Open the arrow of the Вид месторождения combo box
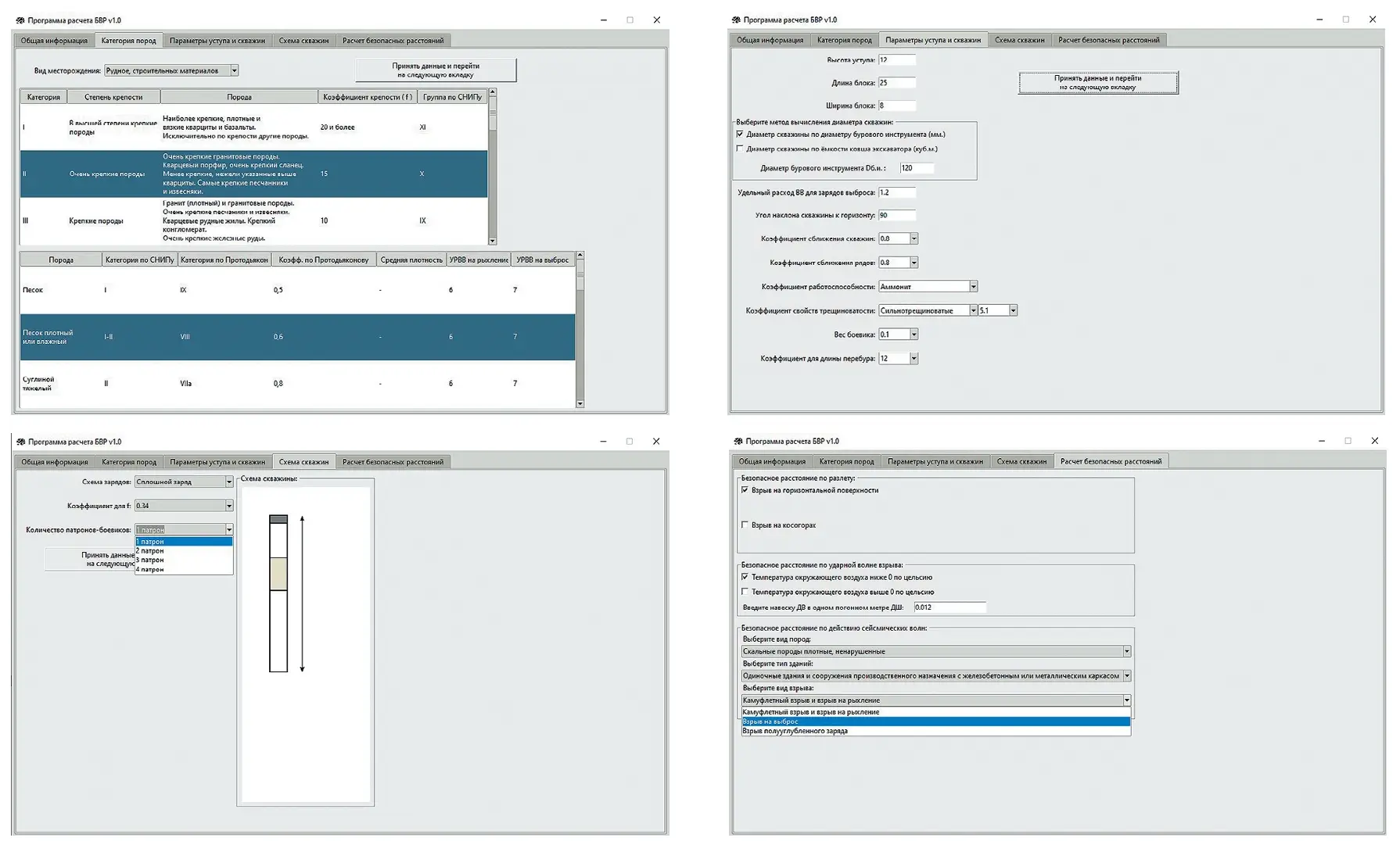This screenshot has height=845, width=1400. point(234,71)
